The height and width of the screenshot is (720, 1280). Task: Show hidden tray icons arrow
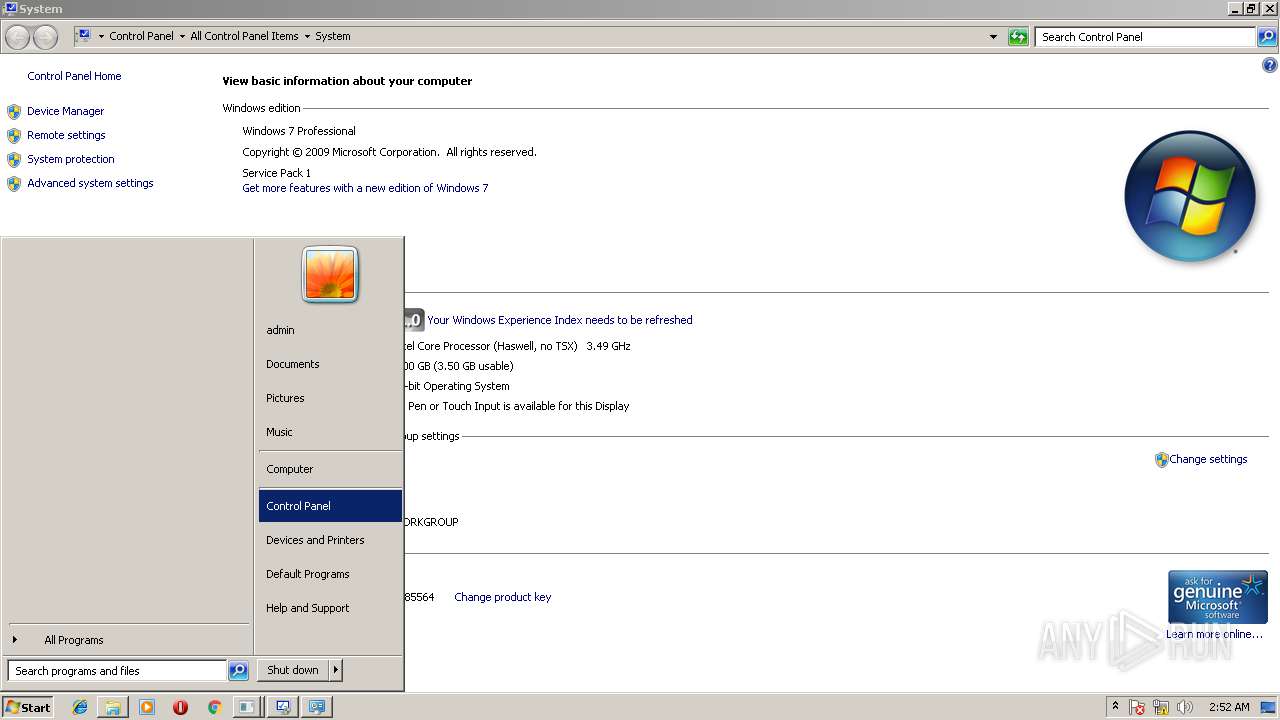(x=1115, y=706)
